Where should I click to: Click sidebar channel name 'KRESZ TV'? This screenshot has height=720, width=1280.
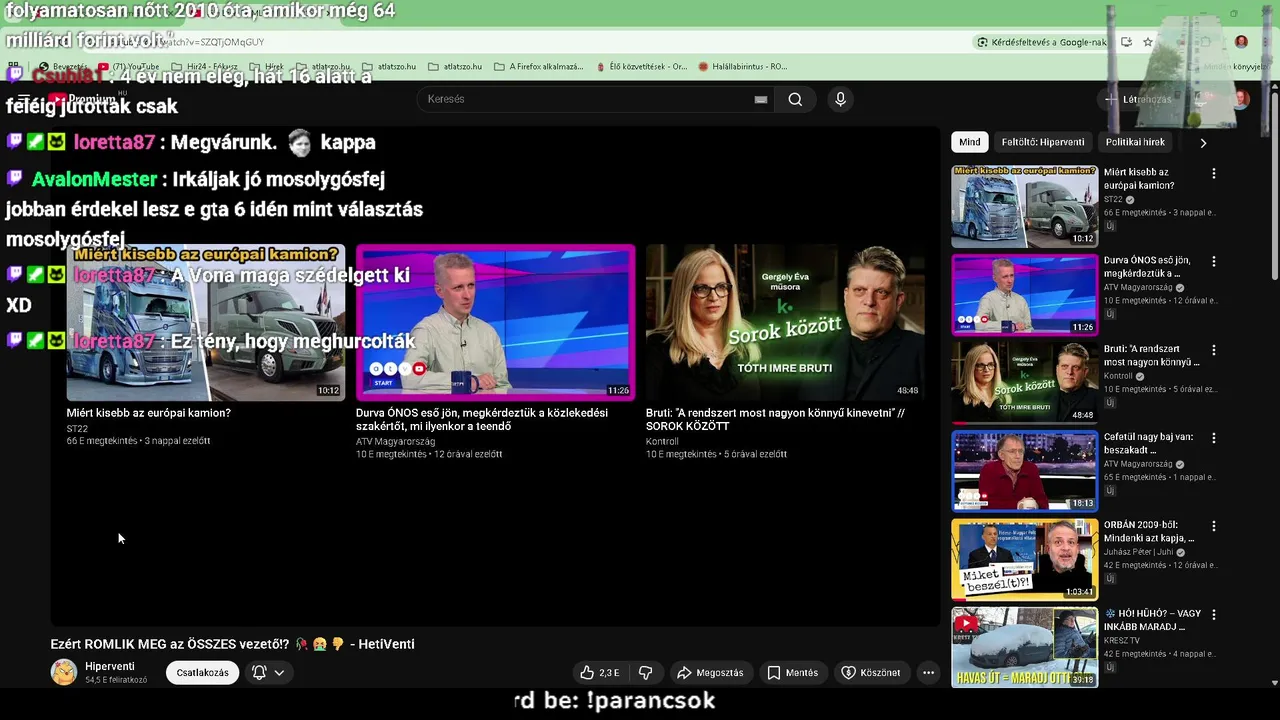click(x=1122, y=640)
